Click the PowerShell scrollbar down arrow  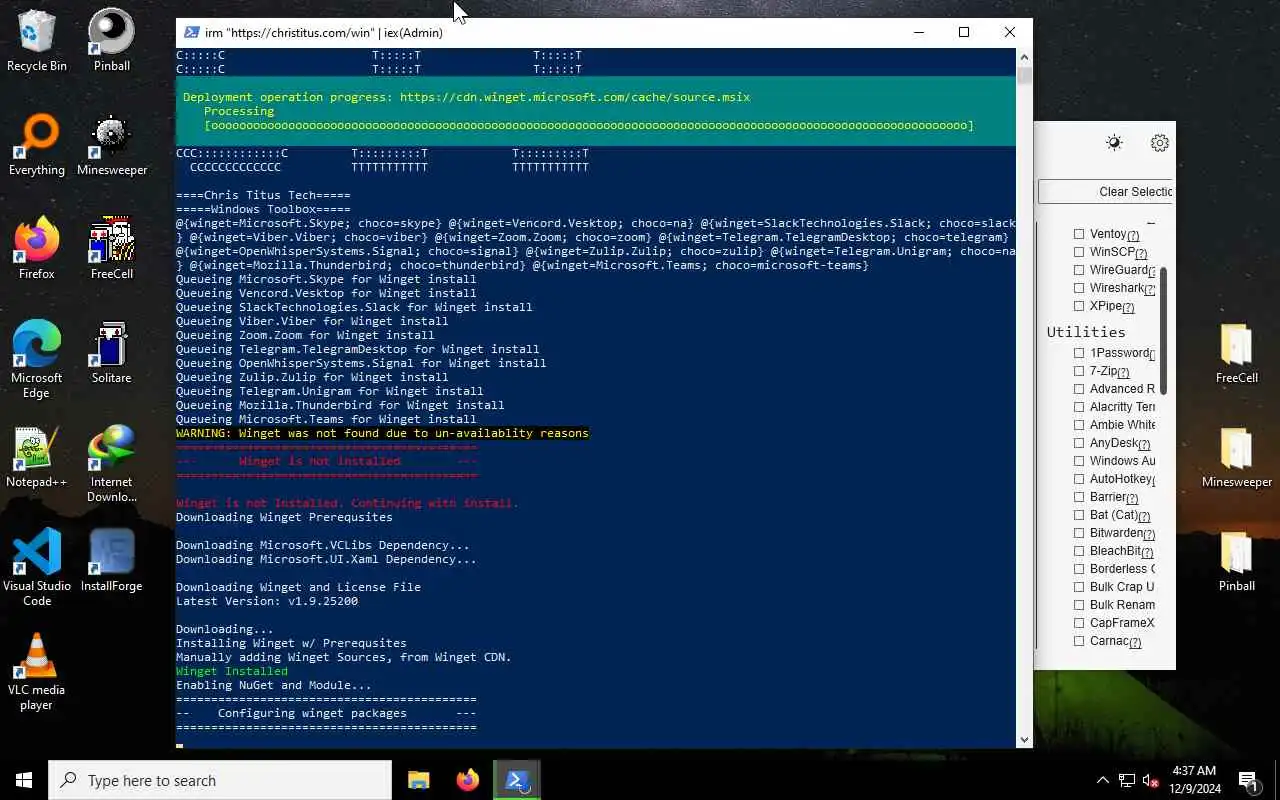(x=1024, y=740)
